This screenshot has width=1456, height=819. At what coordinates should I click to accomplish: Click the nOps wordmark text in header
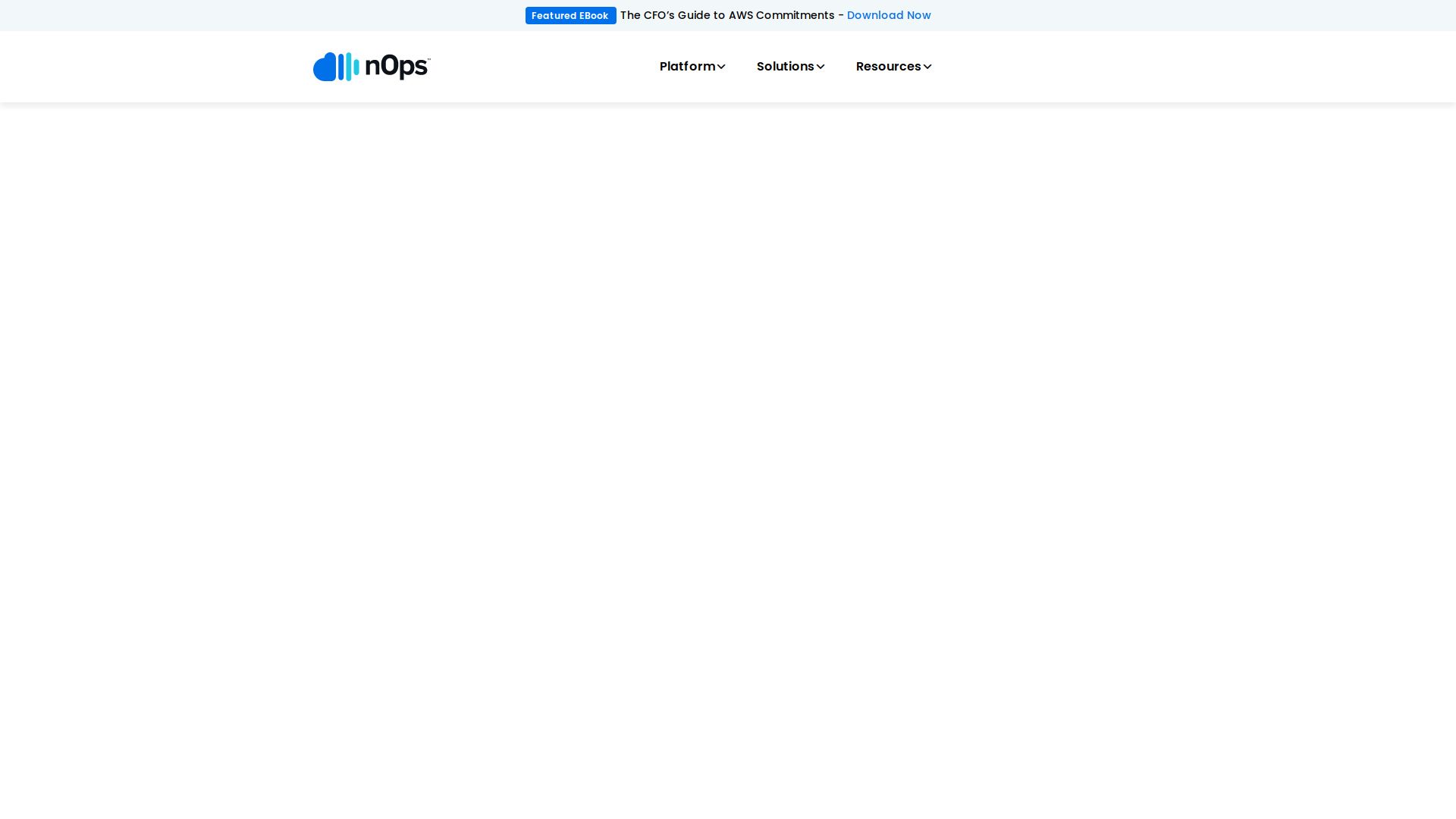(x=396, y=67)
